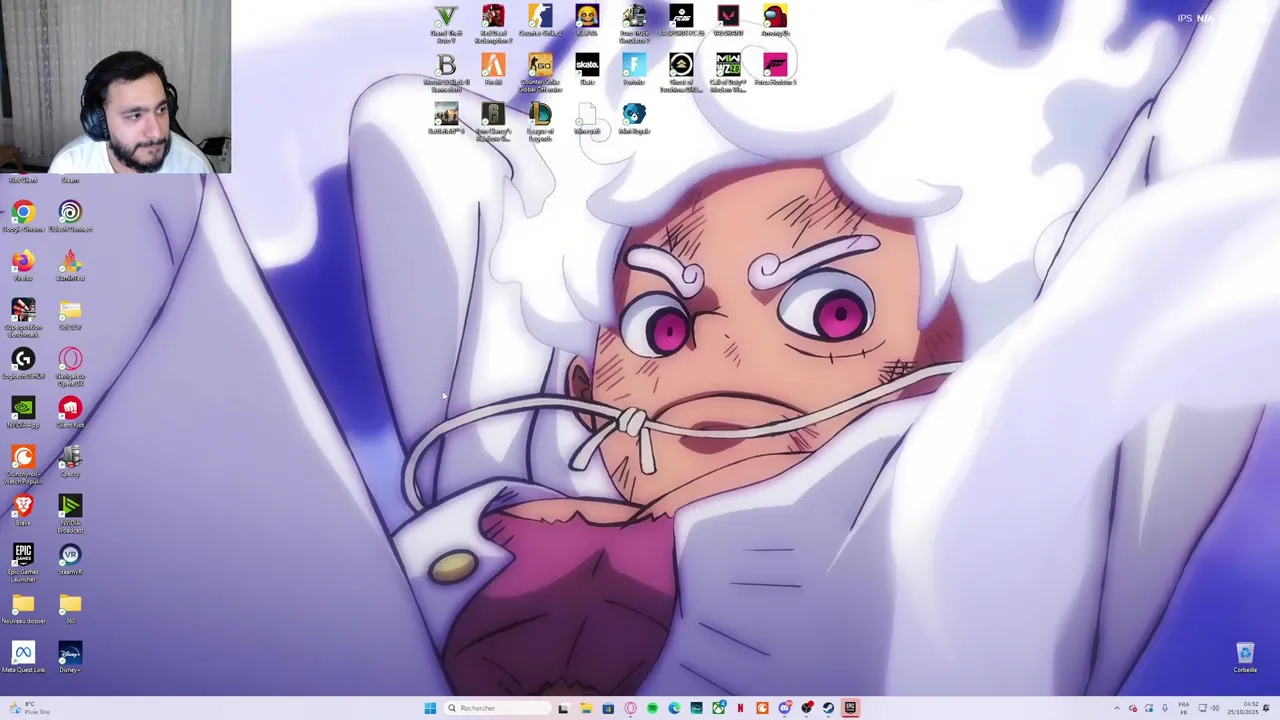Select the Disney+ desktop shortcut
Screen dimensions: 1280x720
70,657
